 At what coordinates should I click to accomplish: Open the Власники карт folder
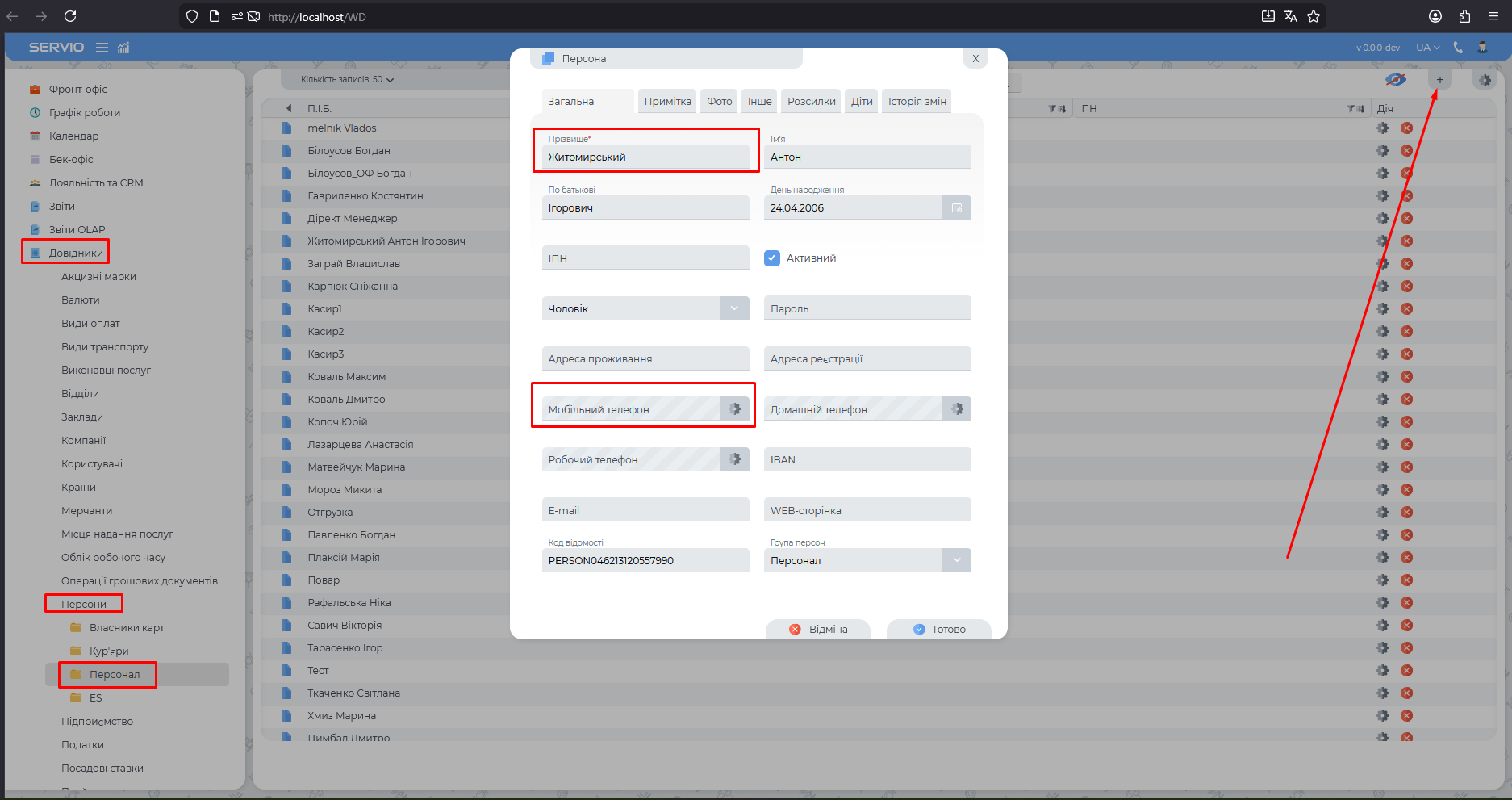pos(127,628)
